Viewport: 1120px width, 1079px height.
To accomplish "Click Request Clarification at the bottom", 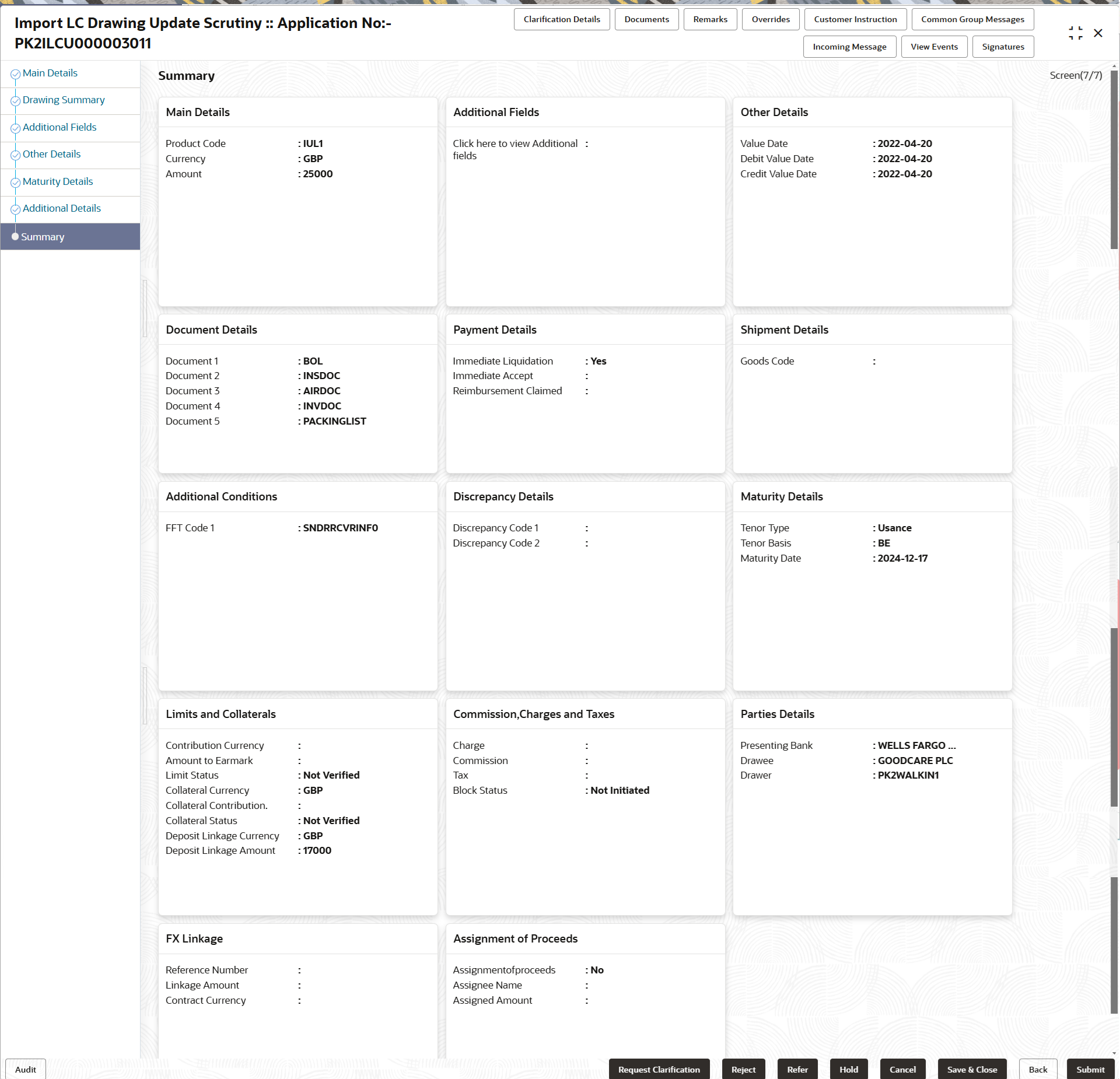I will (659, 1069).
